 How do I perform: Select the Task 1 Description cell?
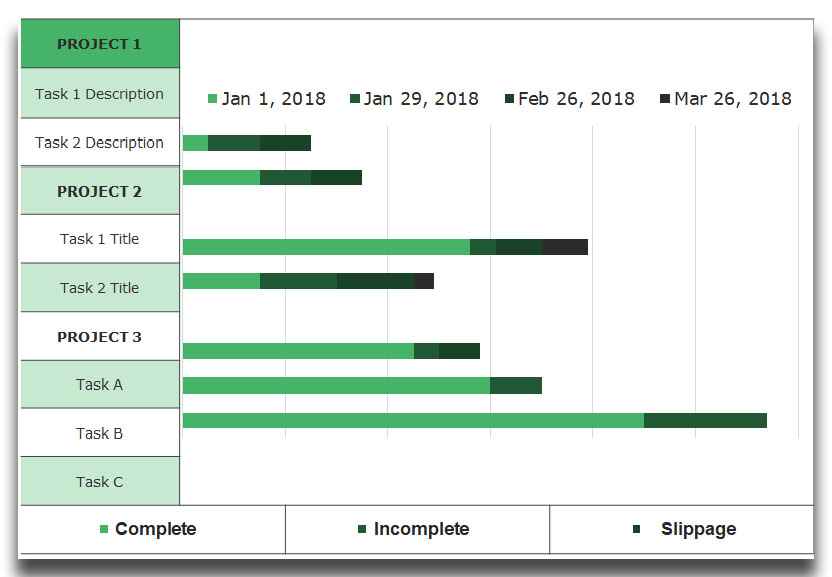tap(99, 94)
